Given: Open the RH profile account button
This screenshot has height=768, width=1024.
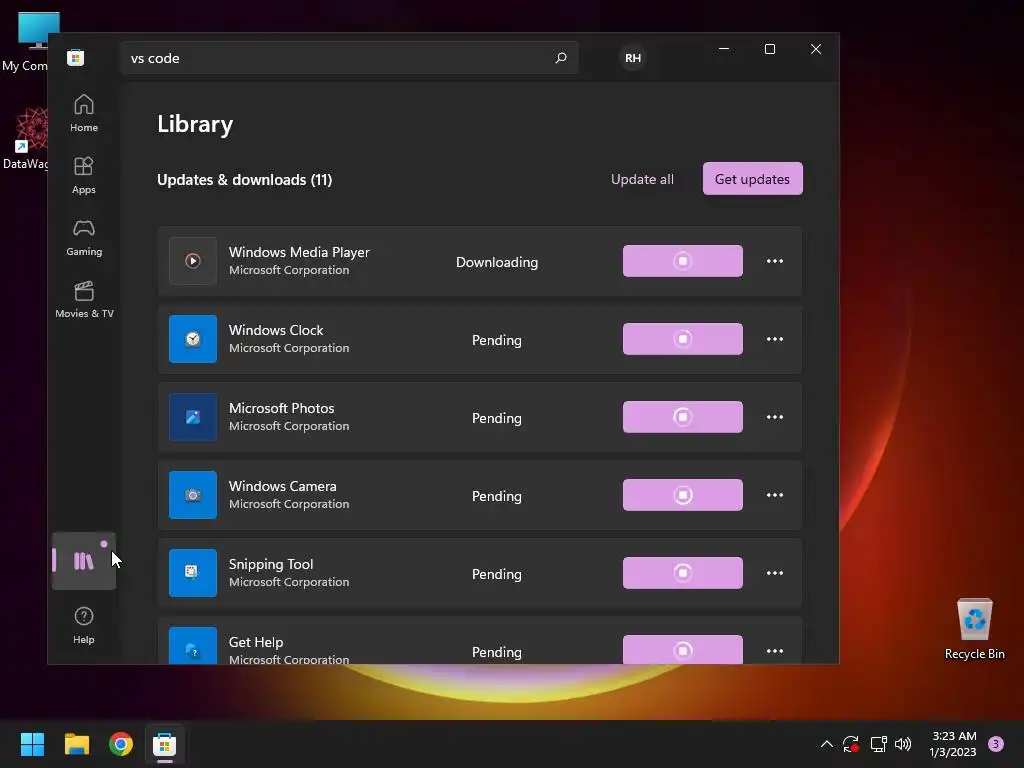Looking at the screenshot, I should tap(632, 57).
